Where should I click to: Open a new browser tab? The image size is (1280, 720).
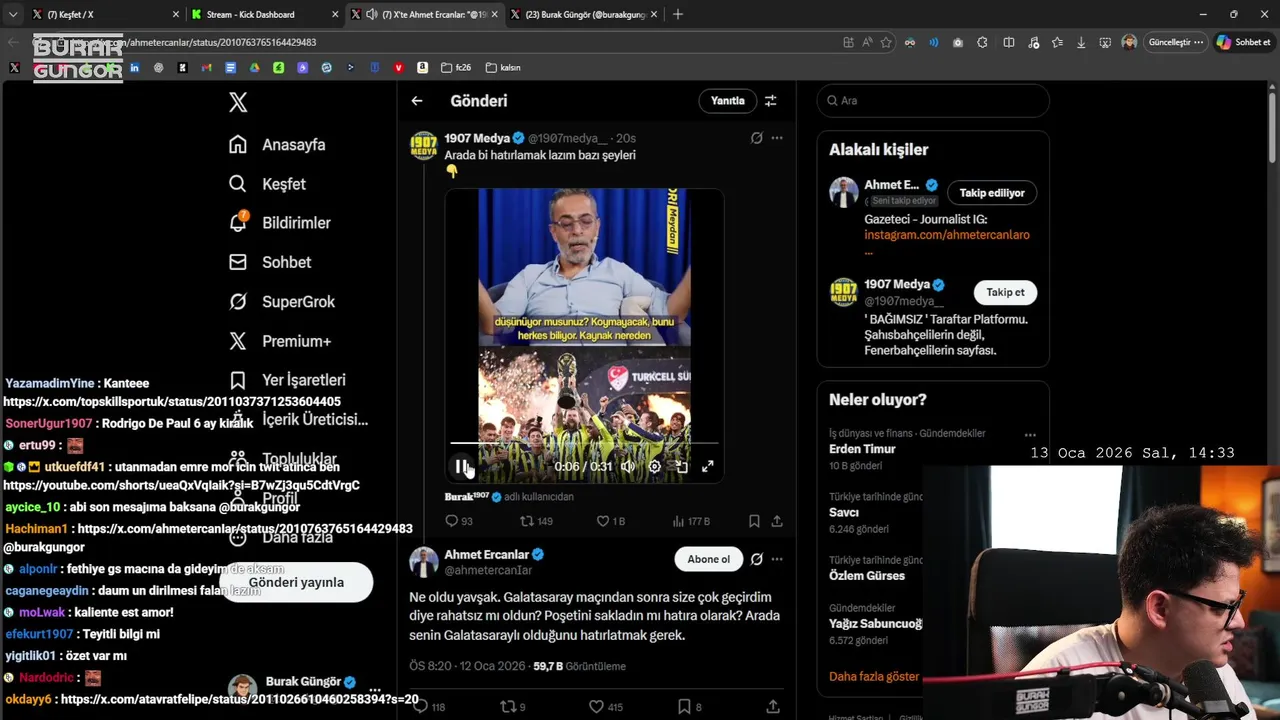pos(678,14)
